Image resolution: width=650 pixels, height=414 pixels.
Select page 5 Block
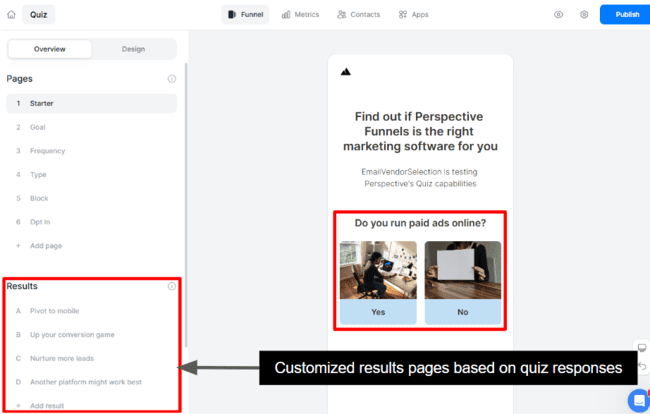point(92,198)
